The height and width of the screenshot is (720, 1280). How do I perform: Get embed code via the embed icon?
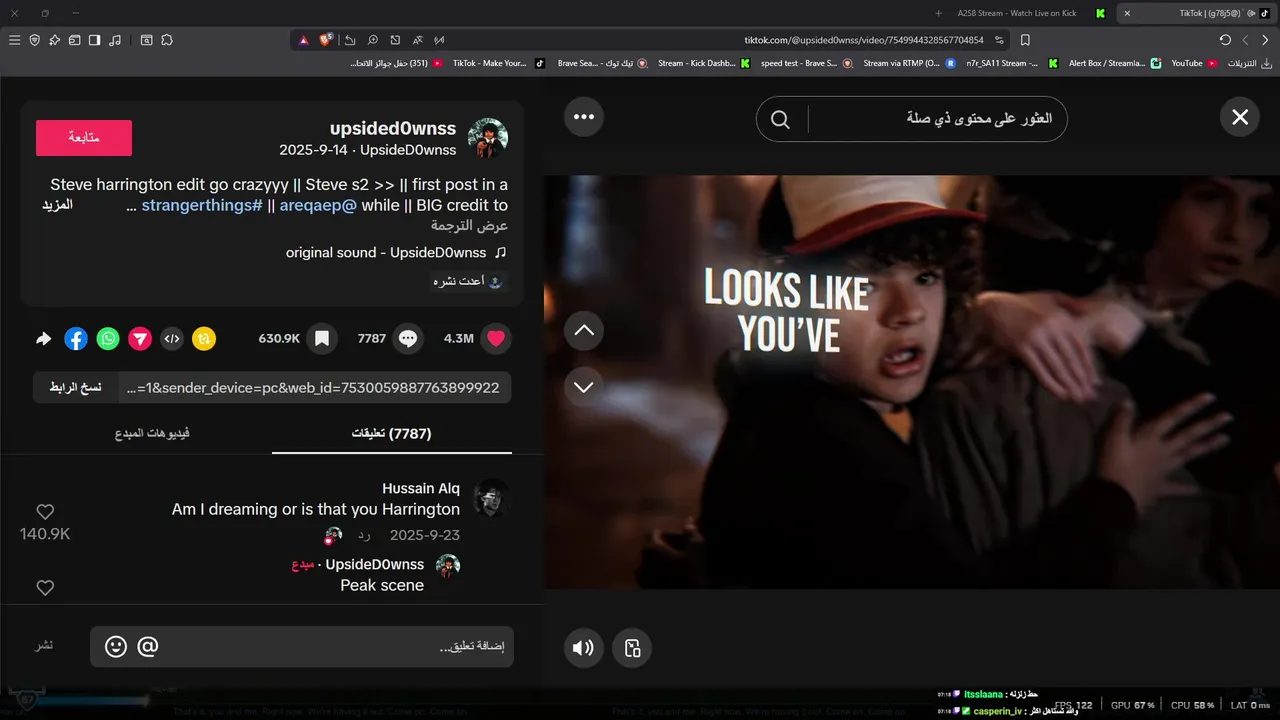click(172, 339)
